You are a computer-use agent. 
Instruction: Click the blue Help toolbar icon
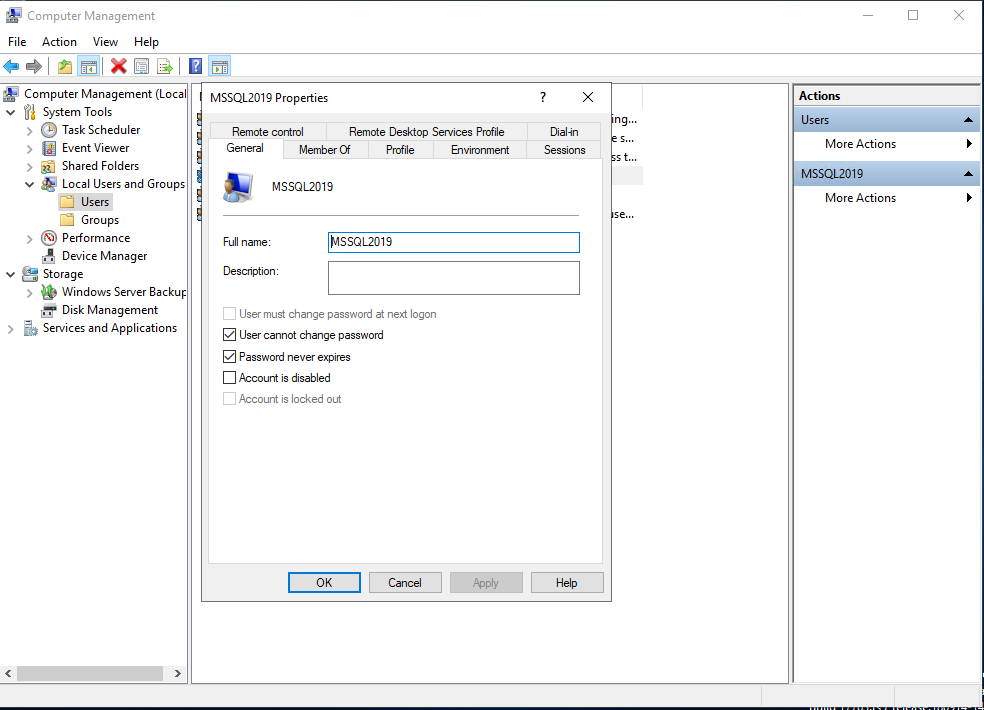pos(196,66)
